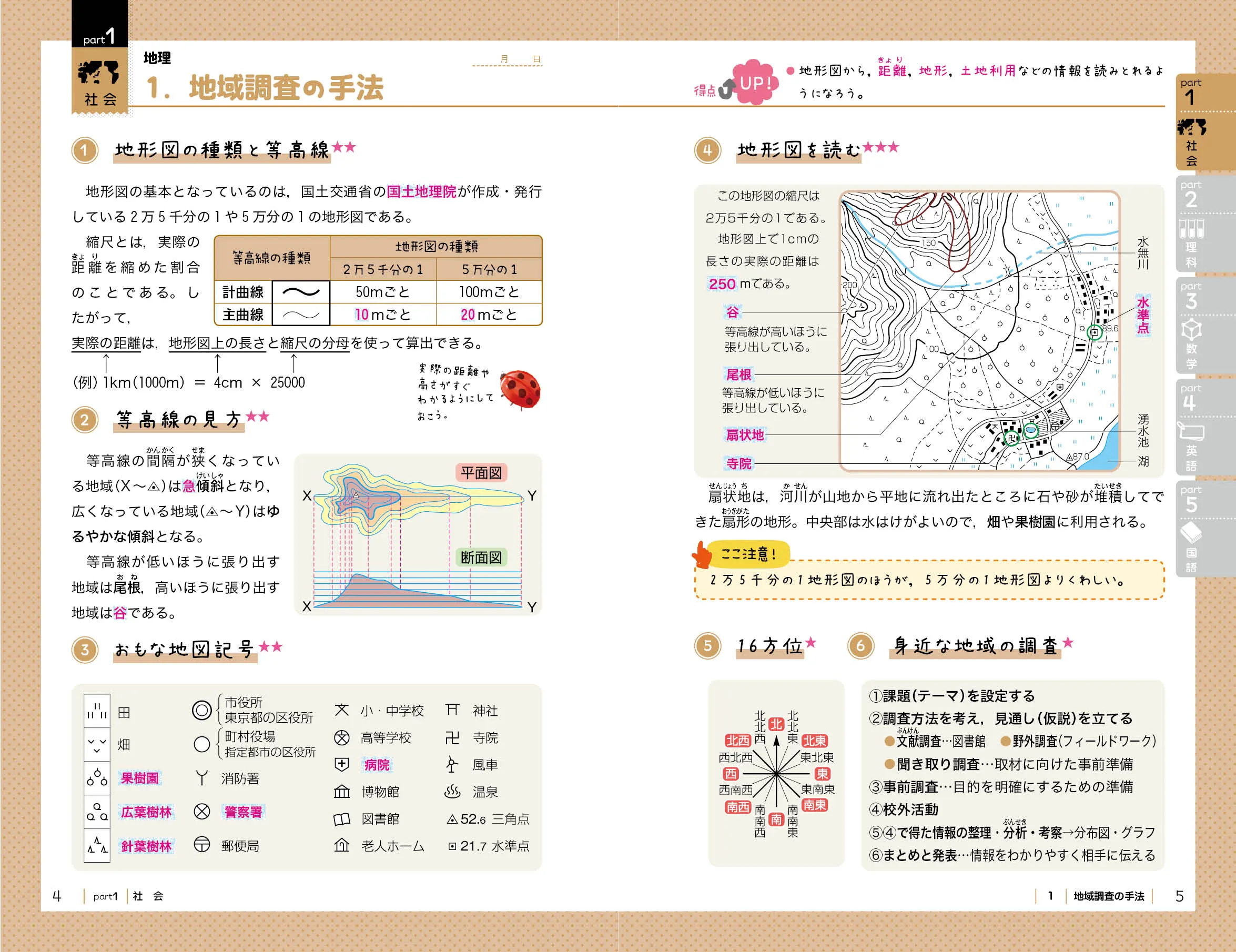Viewport: 1236px width, 952px height.
Task: Open the part 2 理科 side tab
Action: coord(1205,224)
